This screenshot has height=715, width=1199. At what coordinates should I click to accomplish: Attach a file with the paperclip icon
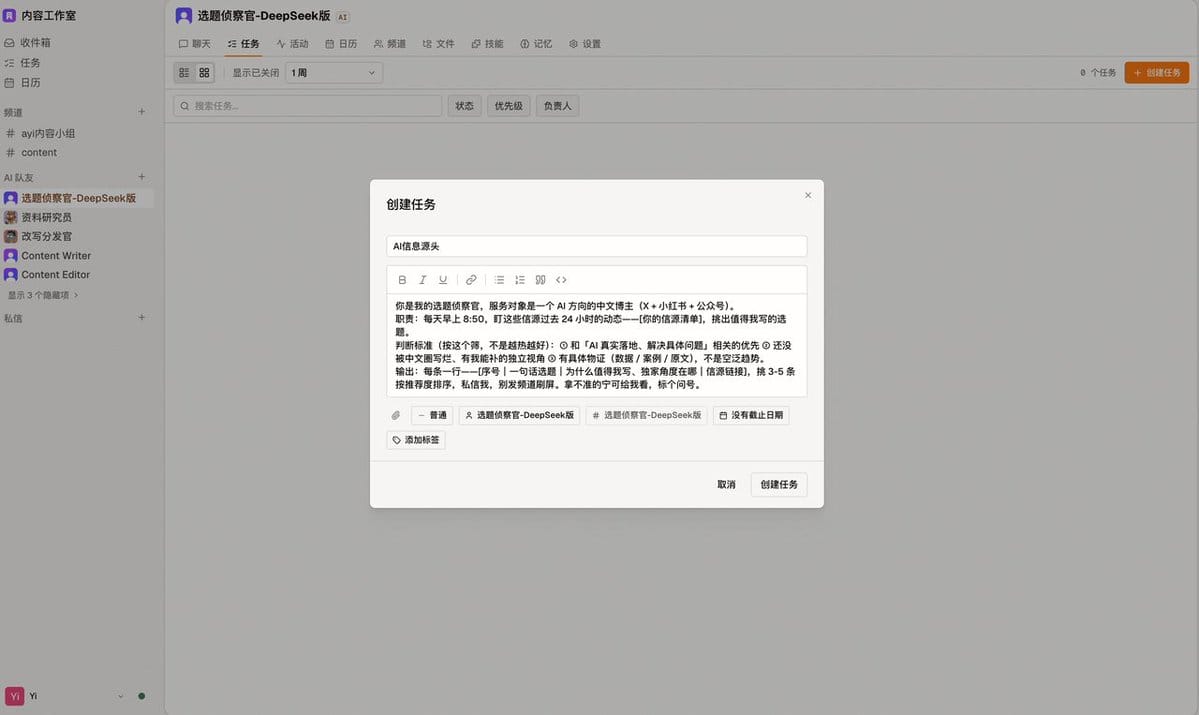[x=395, y=415]
